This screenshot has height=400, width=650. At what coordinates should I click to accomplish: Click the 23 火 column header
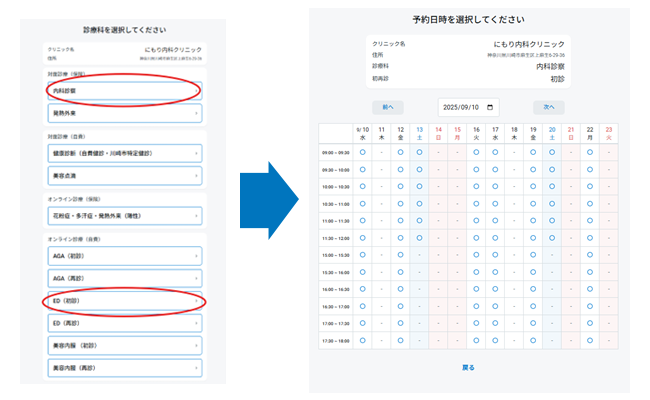click(609, 133)
